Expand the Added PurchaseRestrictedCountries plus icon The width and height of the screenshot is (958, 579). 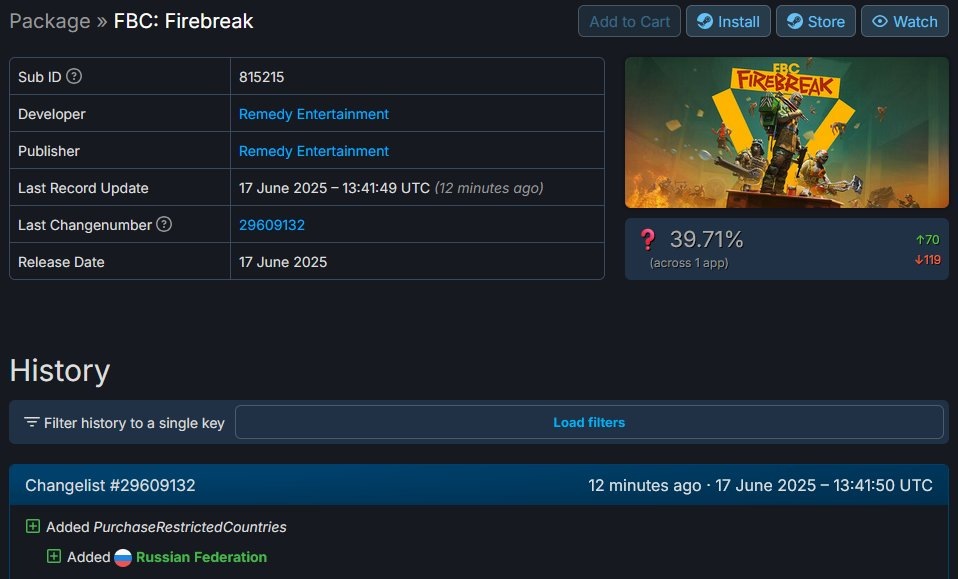coord(33,526)
